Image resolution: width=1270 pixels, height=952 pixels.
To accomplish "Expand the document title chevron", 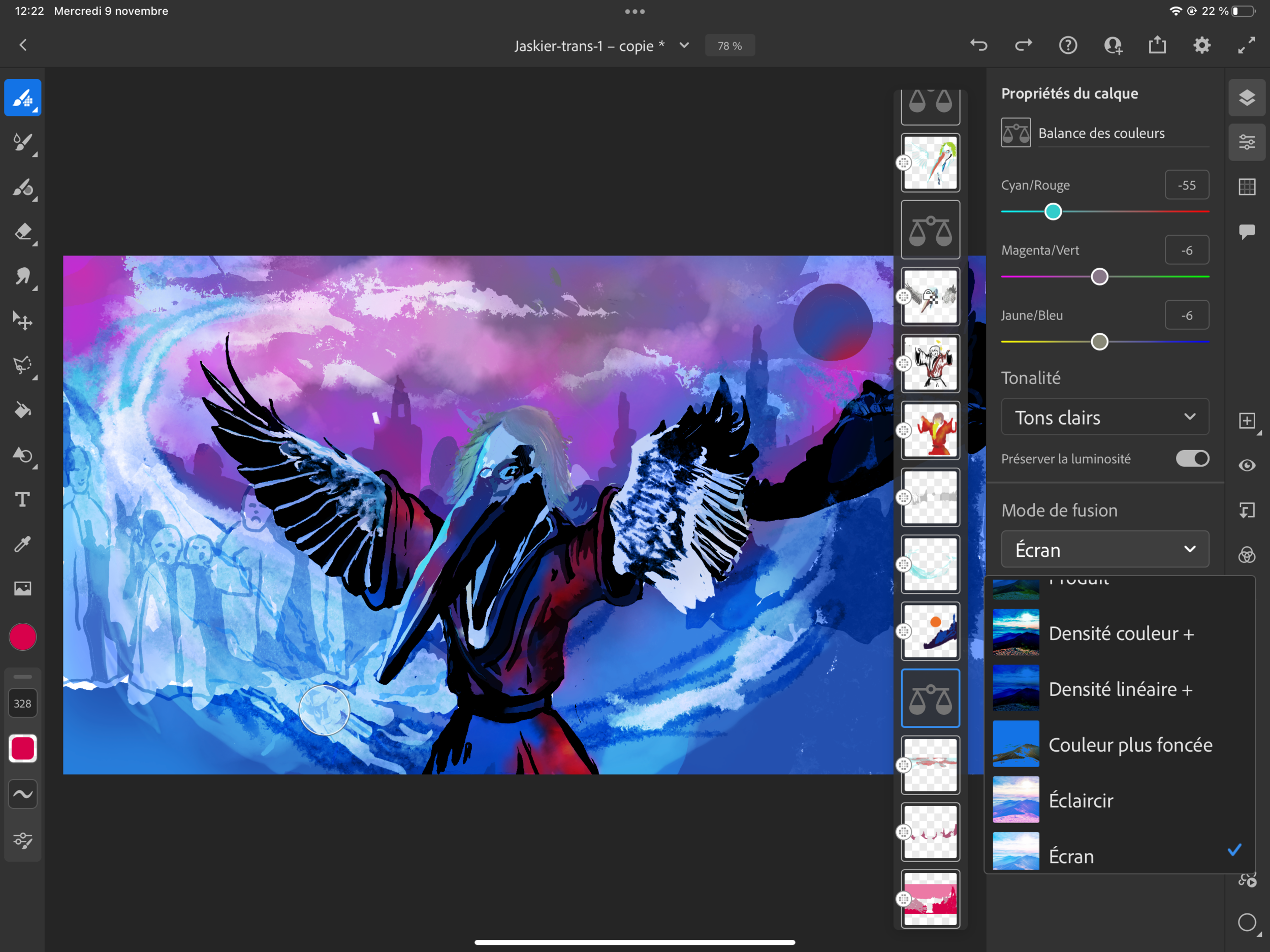I will point(684,45).
